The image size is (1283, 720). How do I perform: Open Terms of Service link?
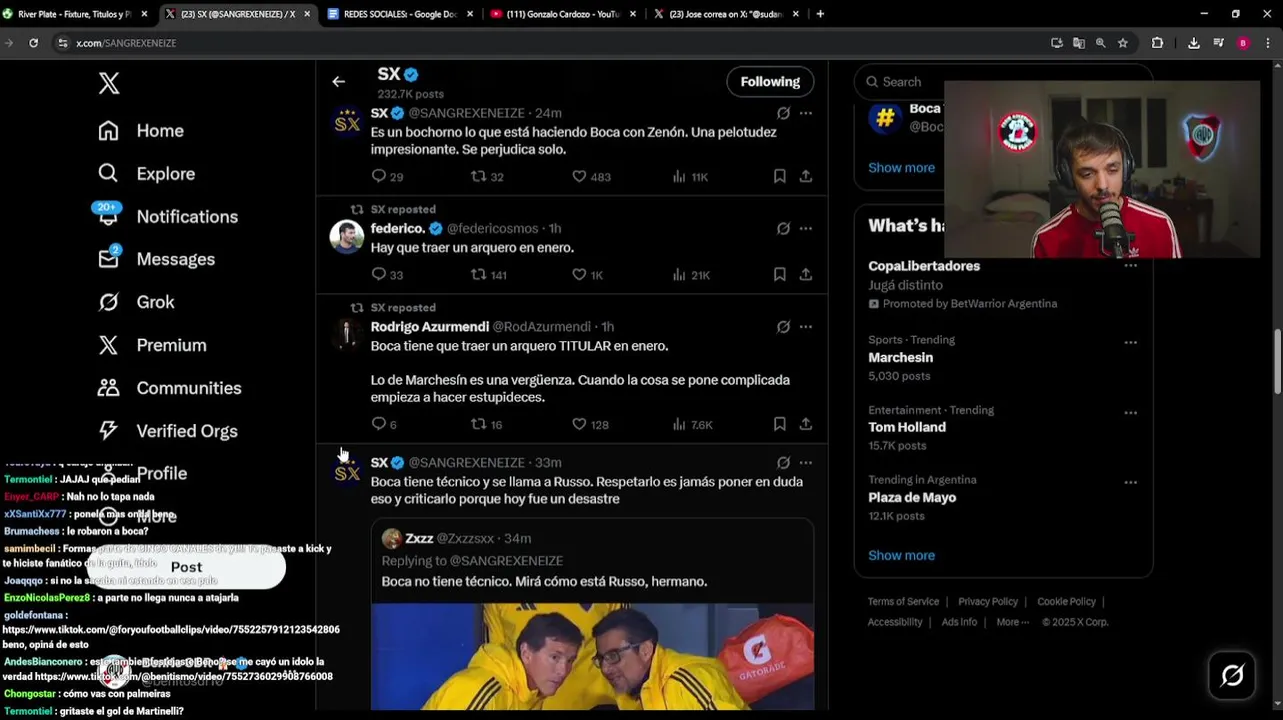pos(903,602)
